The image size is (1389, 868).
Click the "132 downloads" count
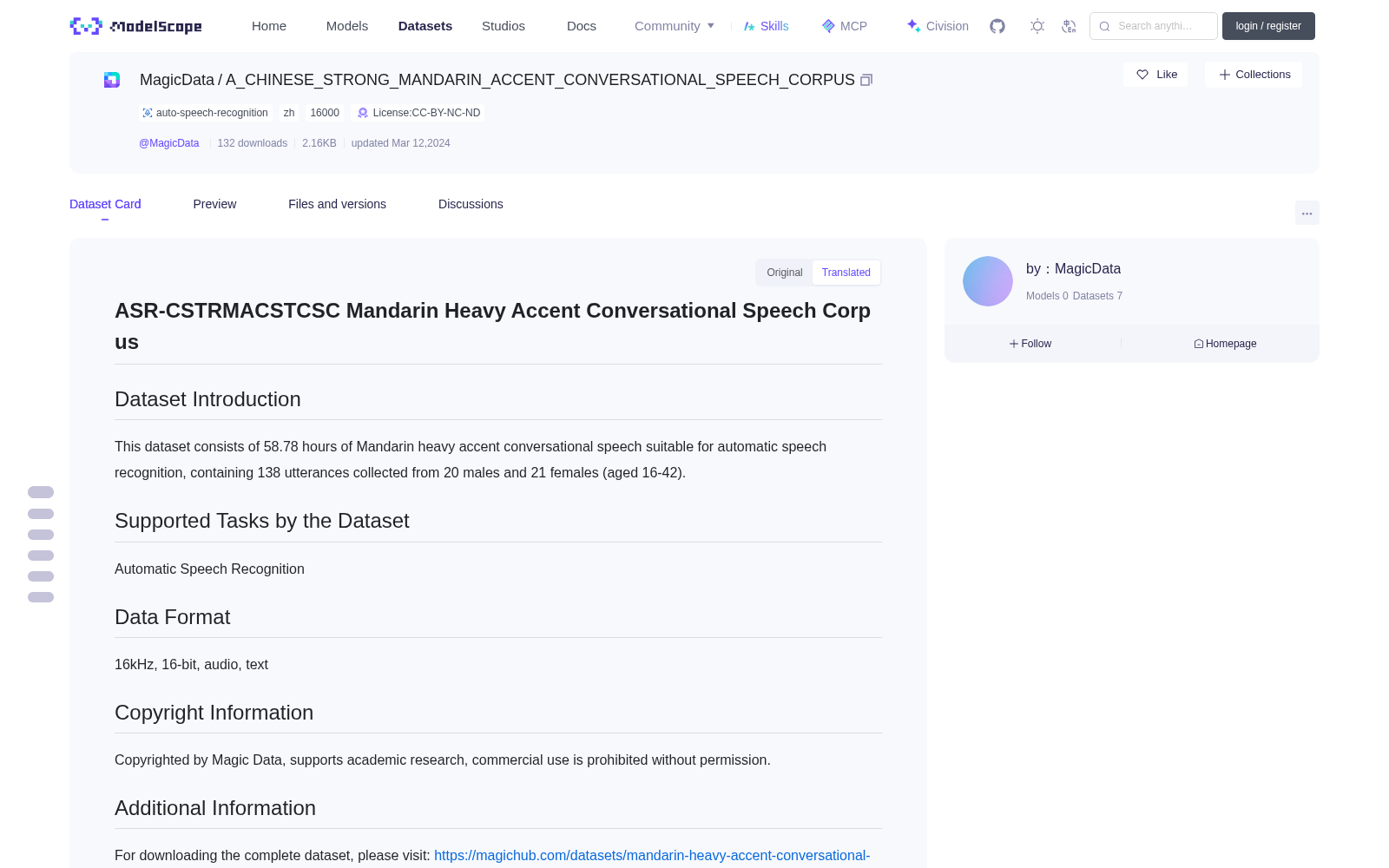253,143
